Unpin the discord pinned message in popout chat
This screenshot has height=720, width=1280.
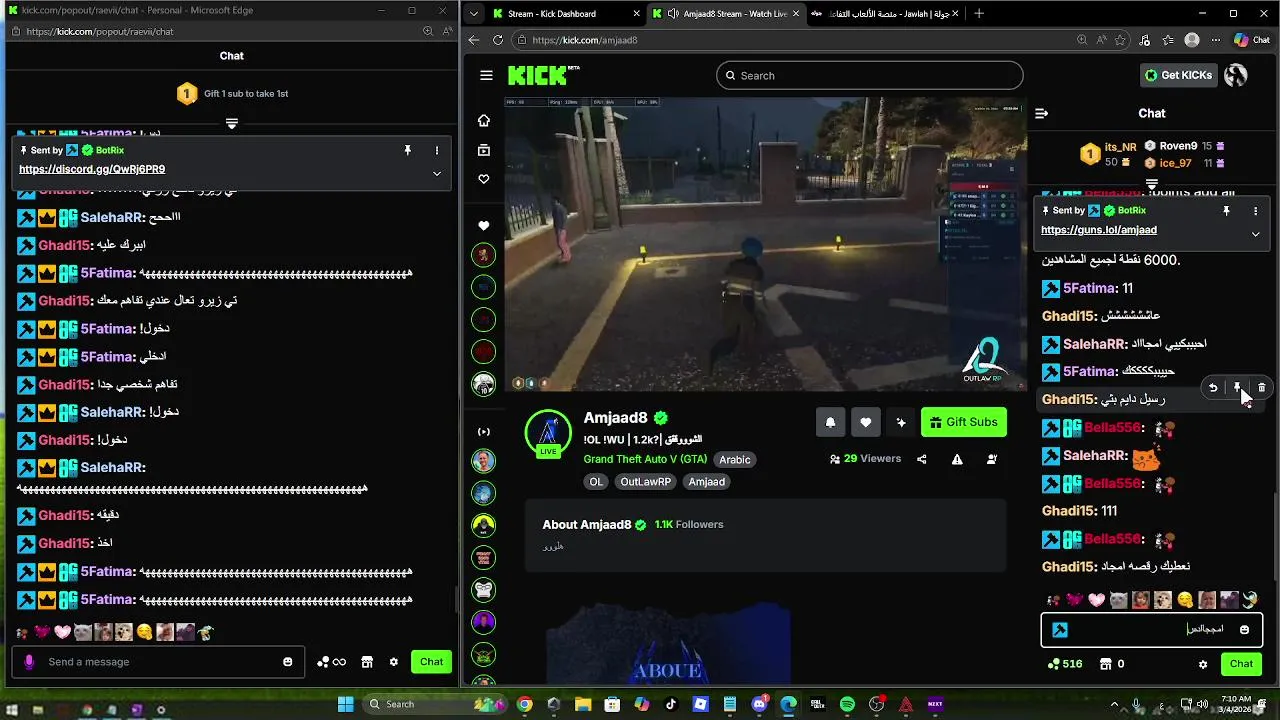click(407, 150)
